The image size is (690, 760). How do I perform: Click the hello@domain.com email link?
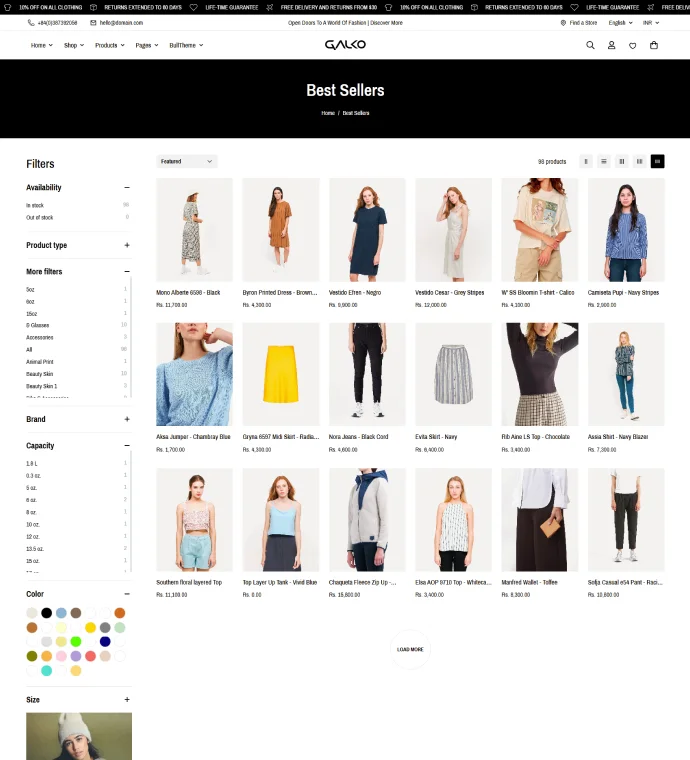click(x=121, y=23)
